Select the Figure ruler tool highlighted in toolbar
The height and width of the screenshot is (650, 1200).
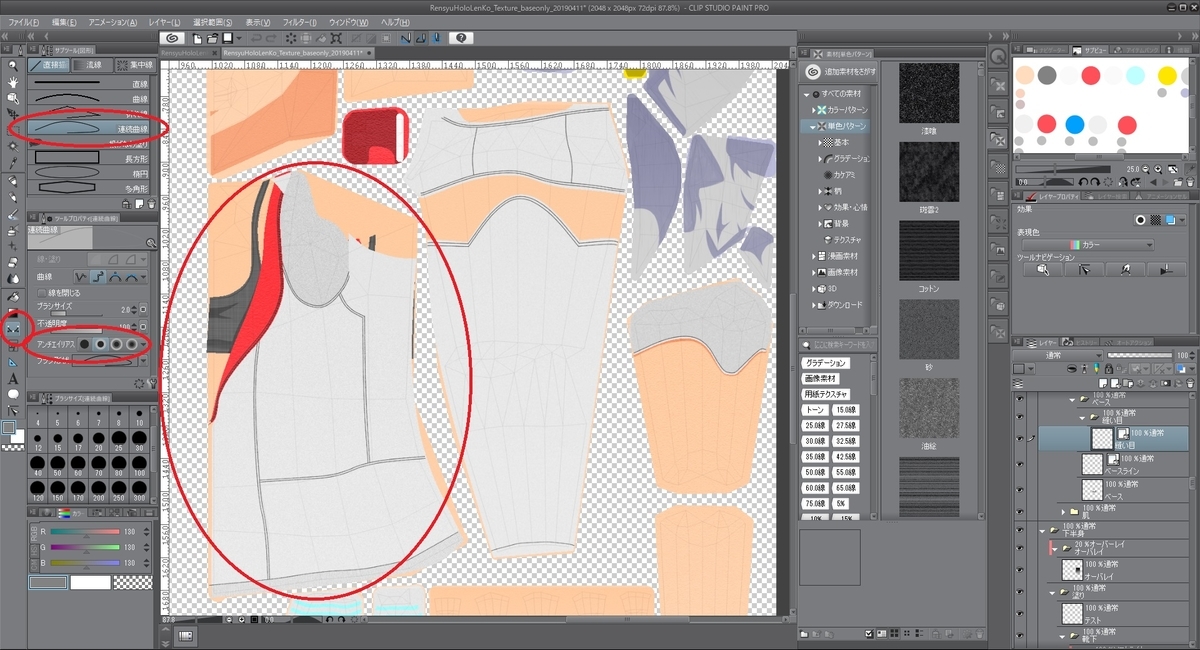click(13, 328)
